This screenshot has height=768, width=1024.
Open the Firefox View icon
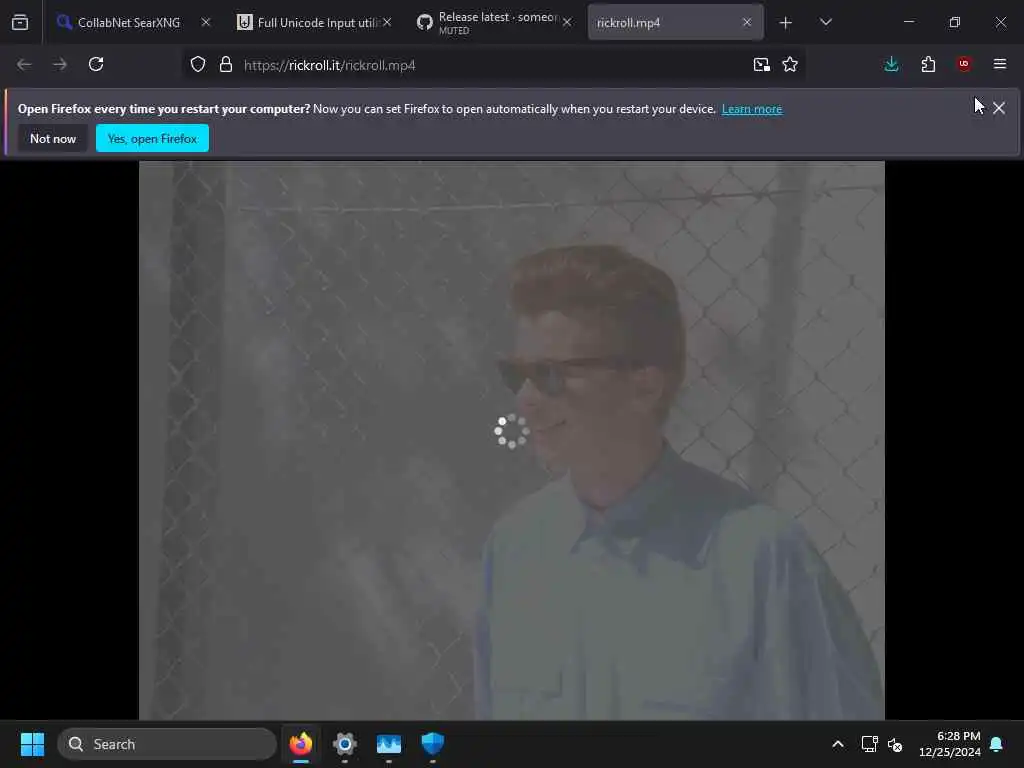tap(20, 23)
